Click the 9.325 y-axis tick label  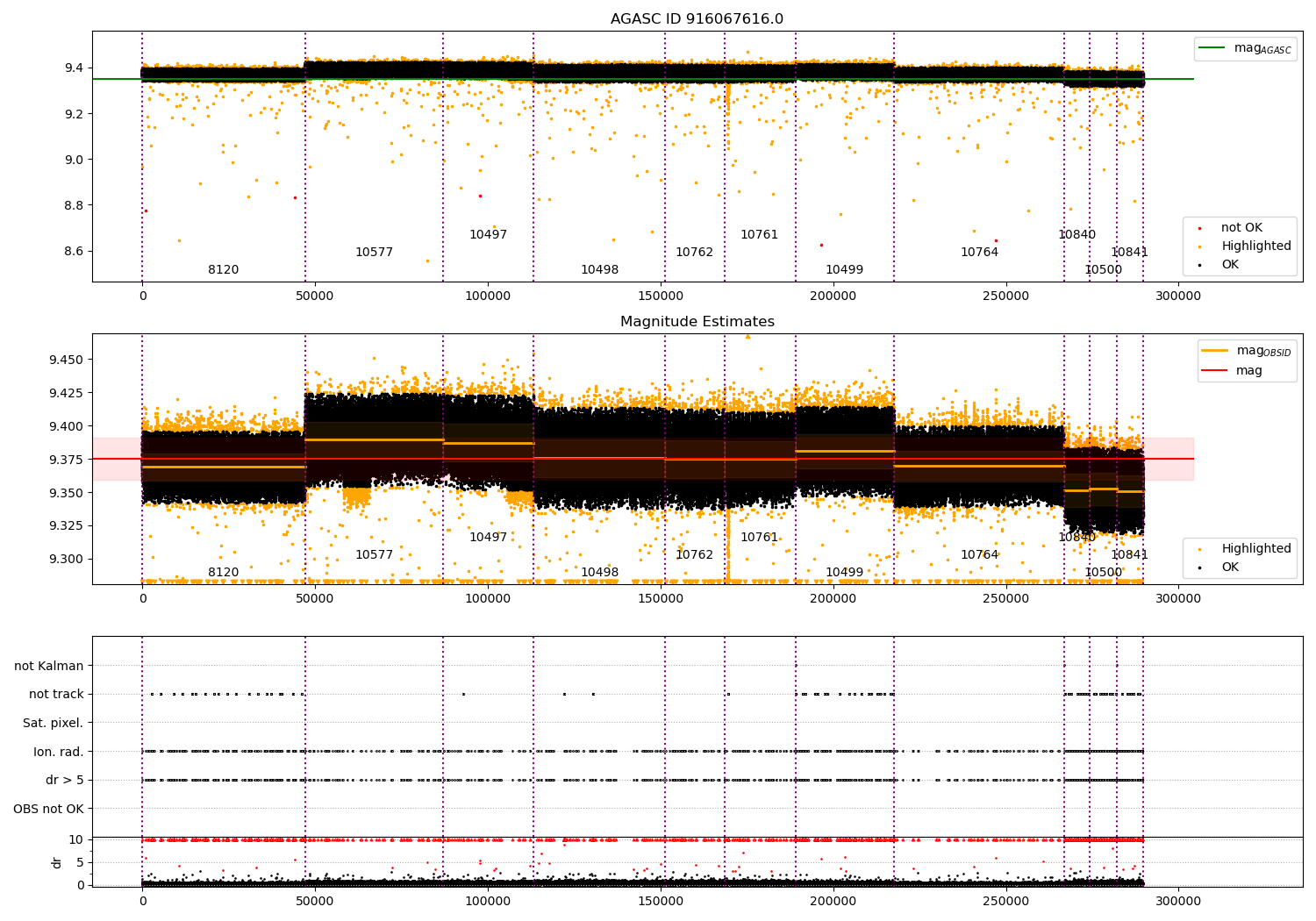click(67, 526)
